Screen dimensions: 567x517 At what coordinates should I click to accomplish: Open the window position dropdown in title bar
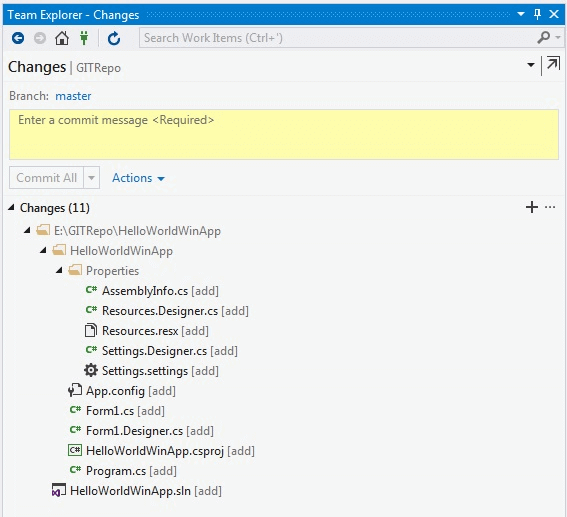coord(521,14)
